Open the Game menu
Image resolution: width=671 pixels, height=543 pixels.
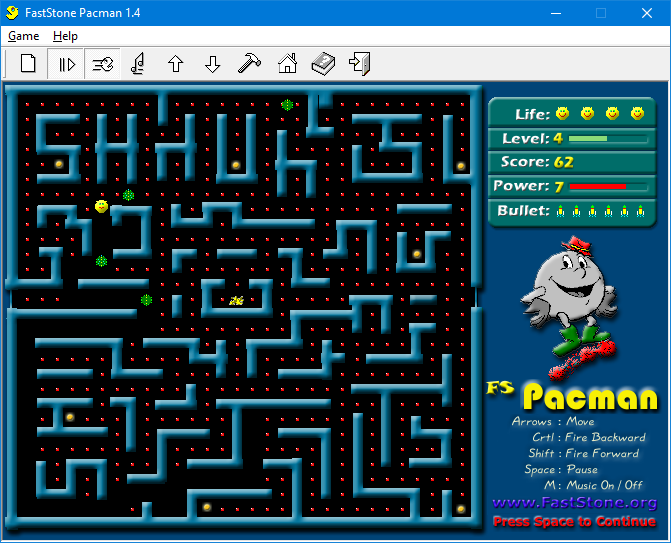click(x=24, y=36)
